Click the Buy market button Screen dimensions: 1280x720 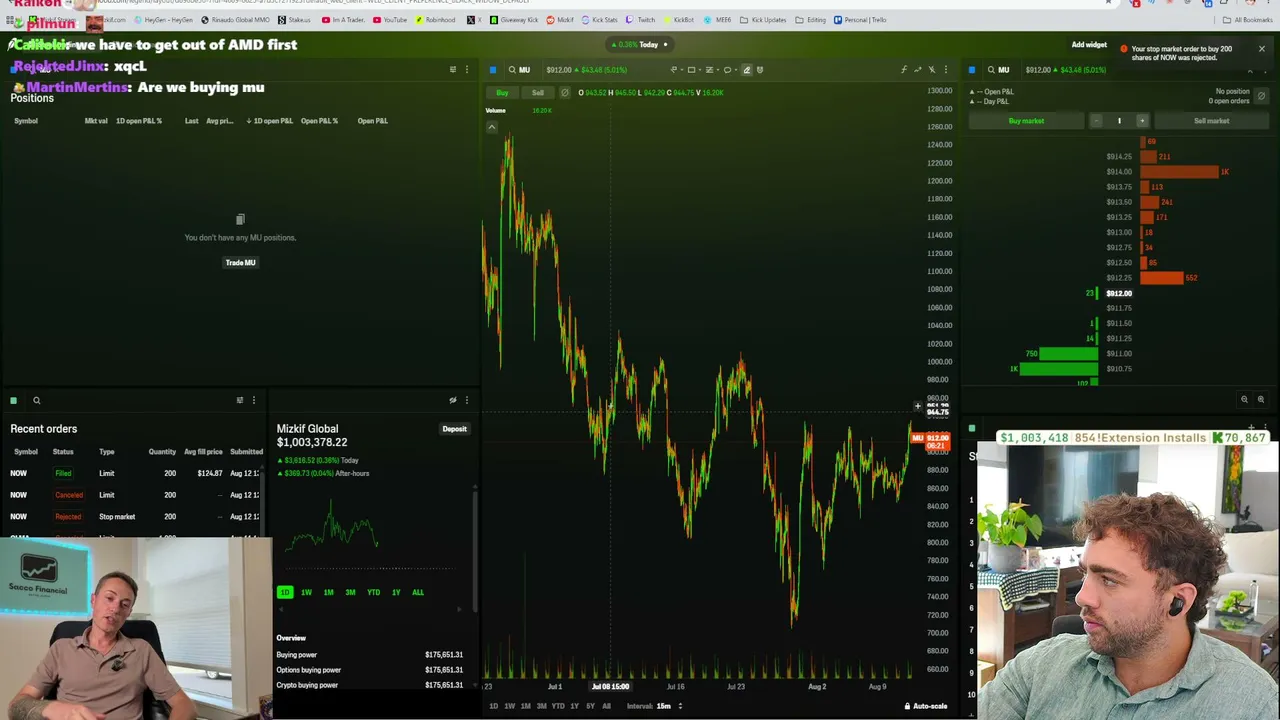[1026, 121]
